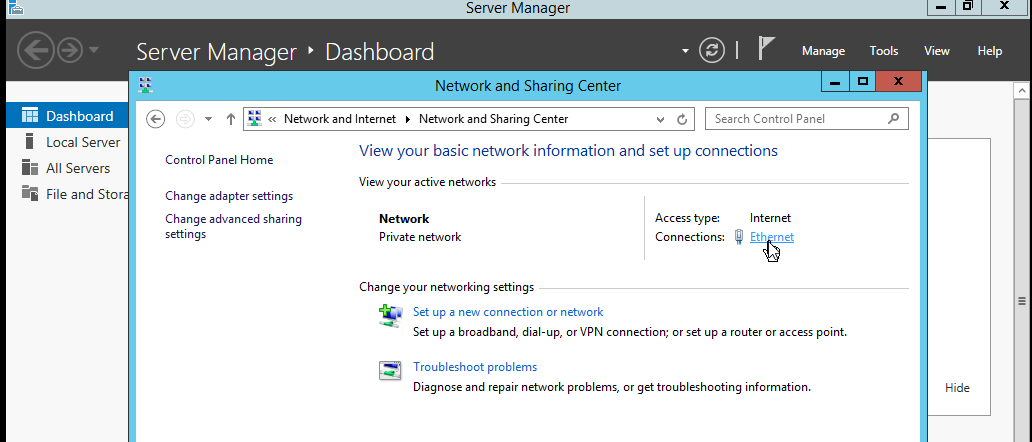Open the View menu
The height and width of the screenshot is (442, 1032).
tap(937, 51)
